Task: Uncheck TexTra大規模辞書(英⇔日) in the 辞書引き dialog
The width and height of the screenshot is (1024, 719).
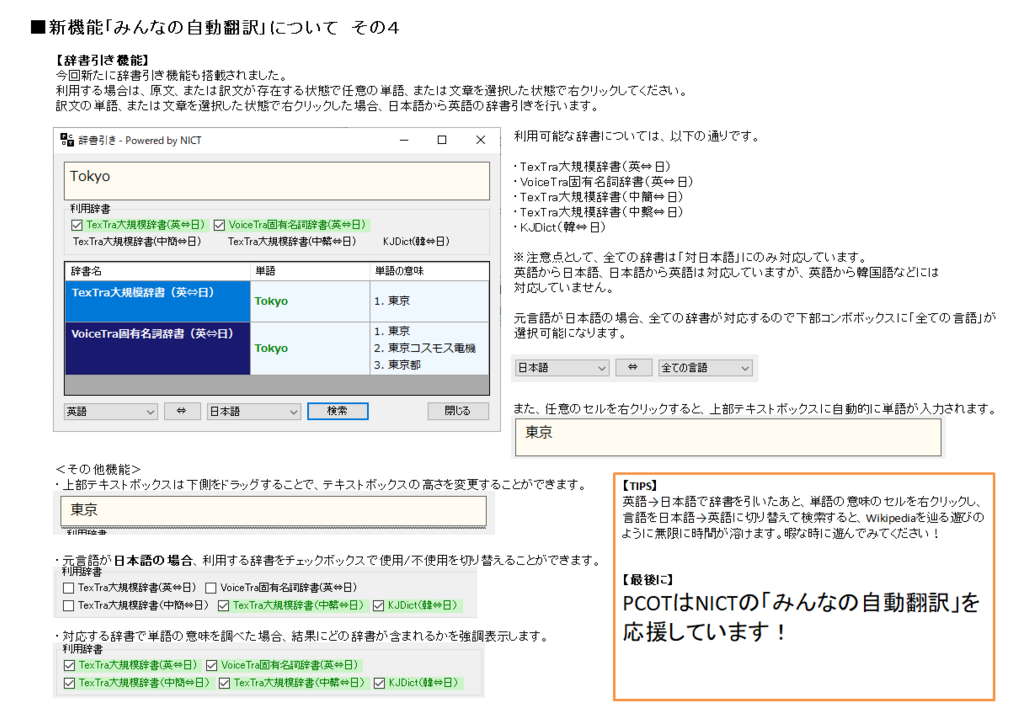Action: coord(77,225)
